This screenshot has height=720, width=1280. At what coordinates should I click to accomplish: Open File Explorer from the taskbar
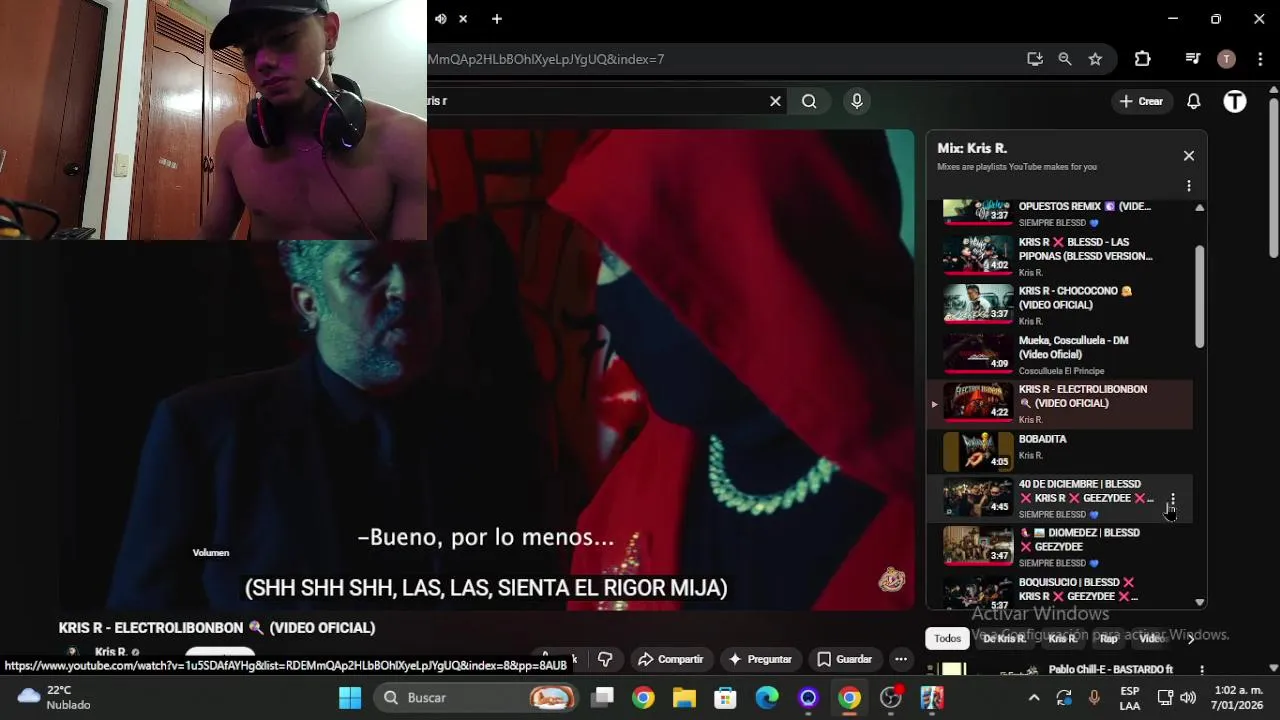point(684,698)
